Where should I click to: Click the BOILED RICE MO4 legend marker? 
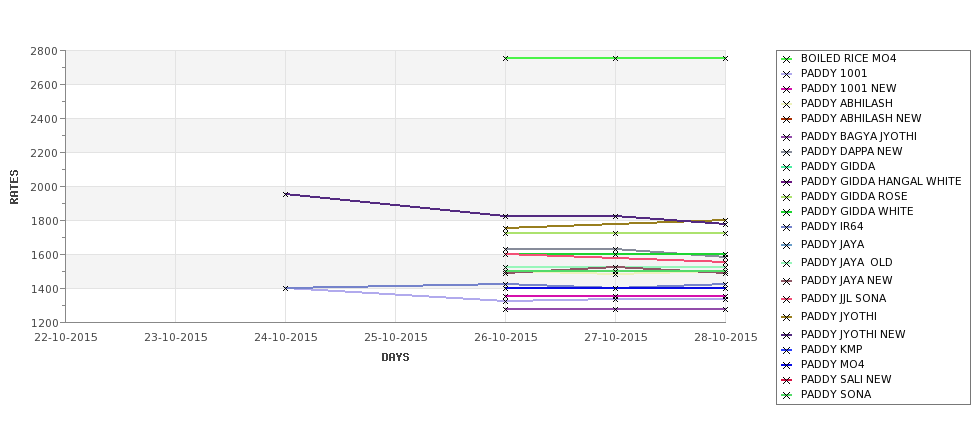tap(787, 59)
